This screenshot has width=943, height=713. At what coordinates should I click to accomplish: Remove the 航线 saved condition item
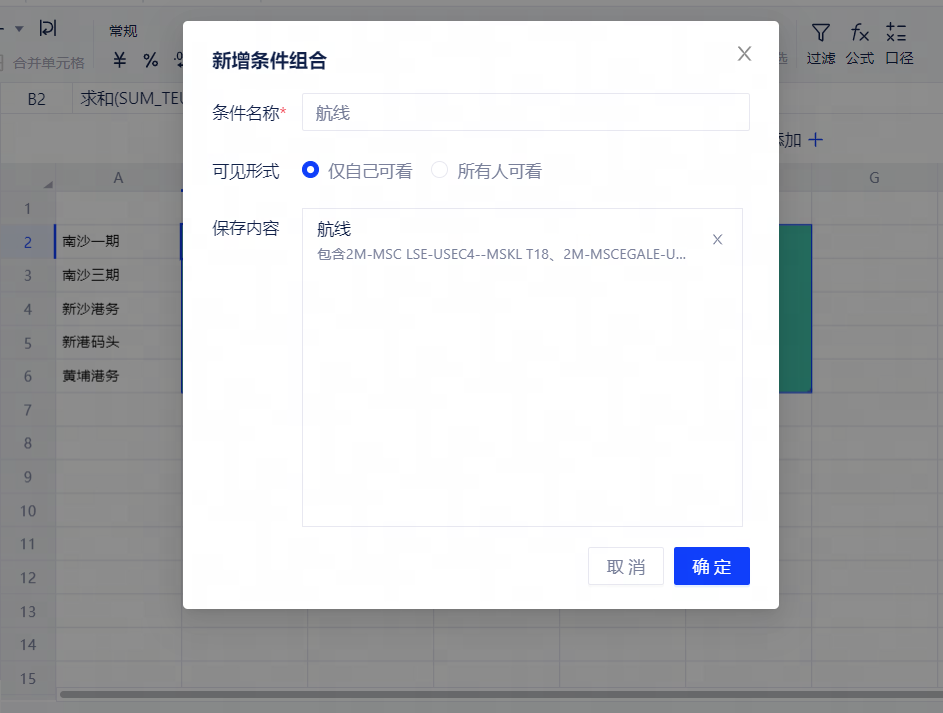click(717, 239)
